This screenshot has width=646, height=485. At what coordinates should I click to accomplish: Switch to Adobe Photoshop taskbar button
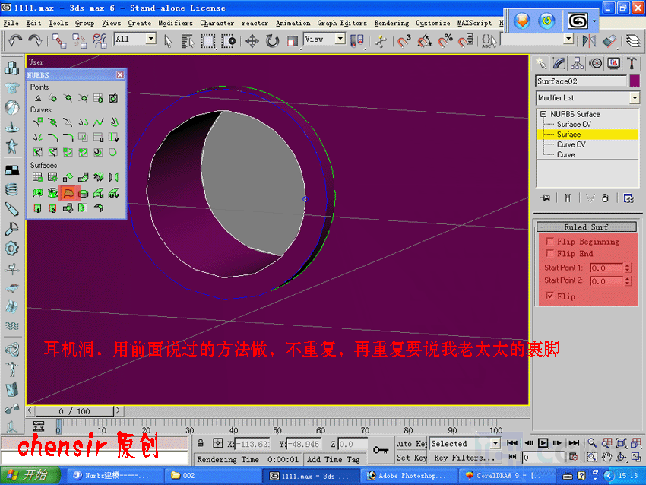tap(408, 476)
